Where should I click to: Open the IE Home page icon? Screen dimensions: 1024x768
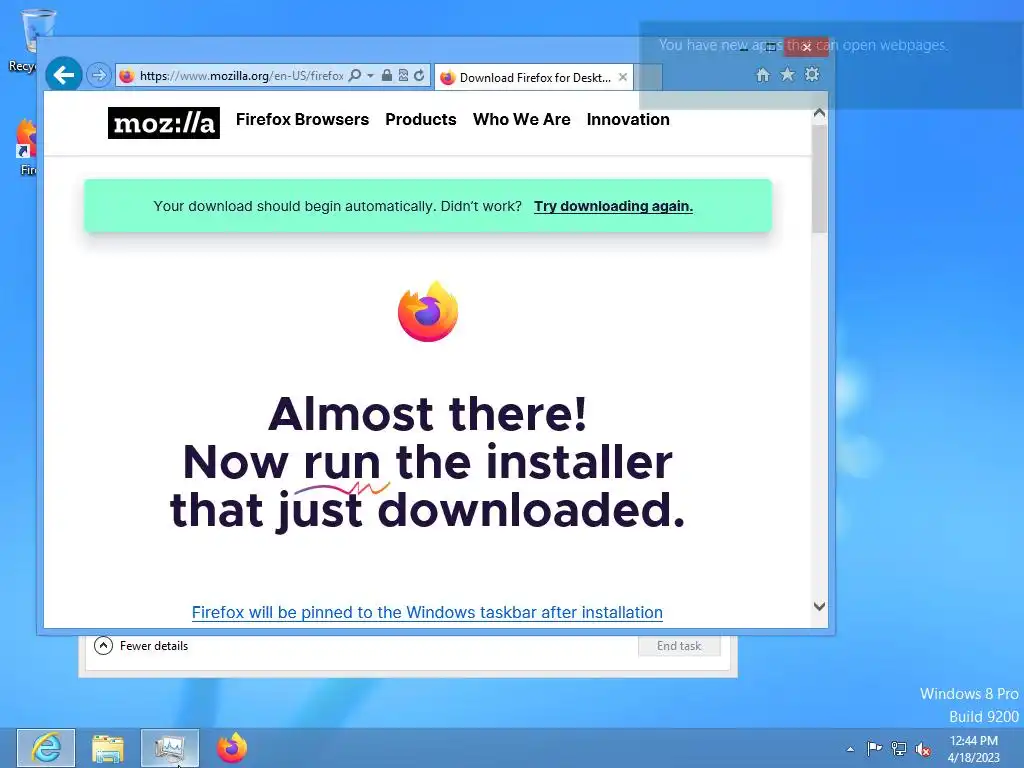point(763,75)
